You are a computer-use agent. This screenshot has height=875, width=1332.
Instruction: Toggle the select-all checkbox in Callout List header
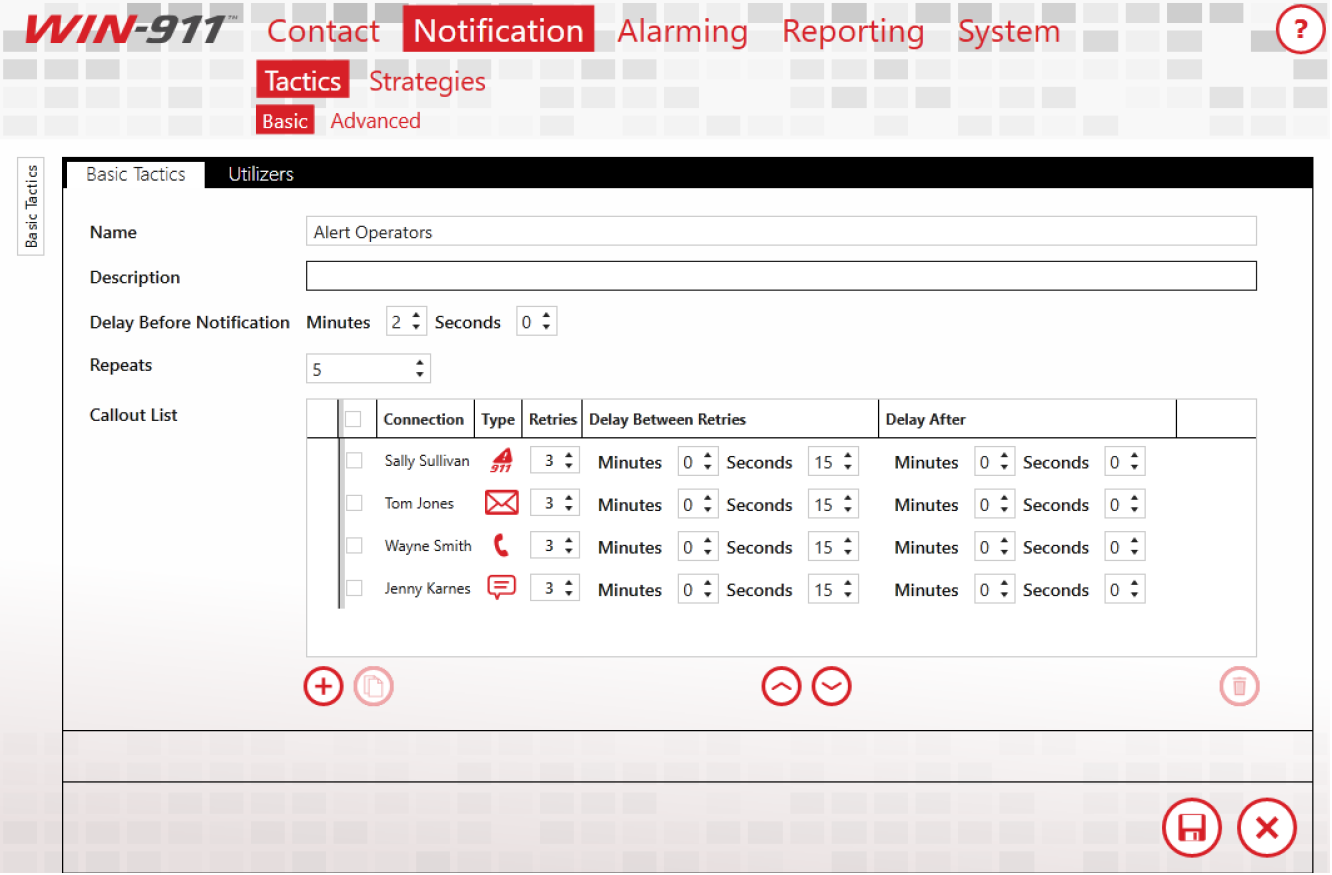(x=353, y=419)
